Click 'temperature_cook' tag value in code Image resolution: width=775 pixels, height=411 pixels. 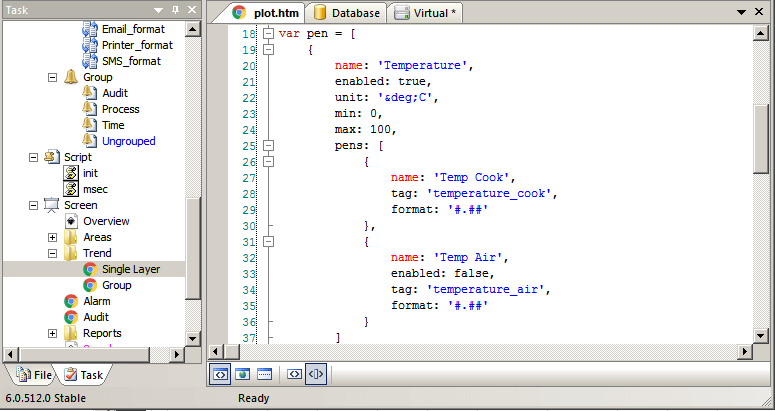[x=489, y=194]
